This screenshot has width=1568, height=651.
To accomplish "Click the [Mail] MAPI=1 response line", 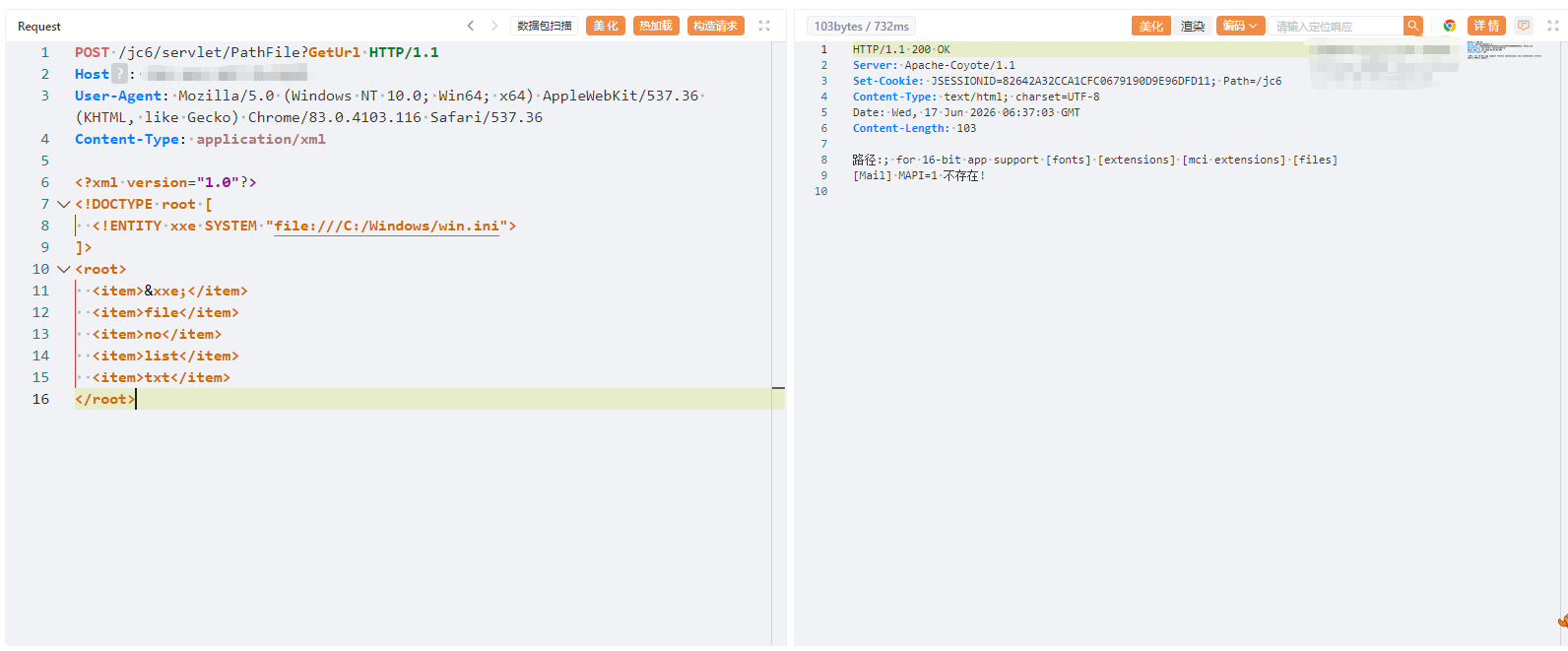I will [919, 175].
